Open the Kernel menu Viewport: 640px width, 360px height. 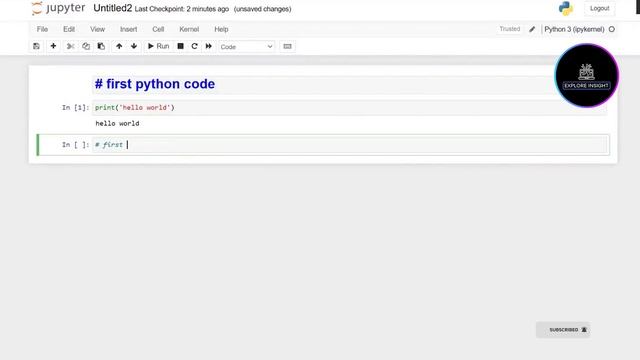tap(189, 29)
